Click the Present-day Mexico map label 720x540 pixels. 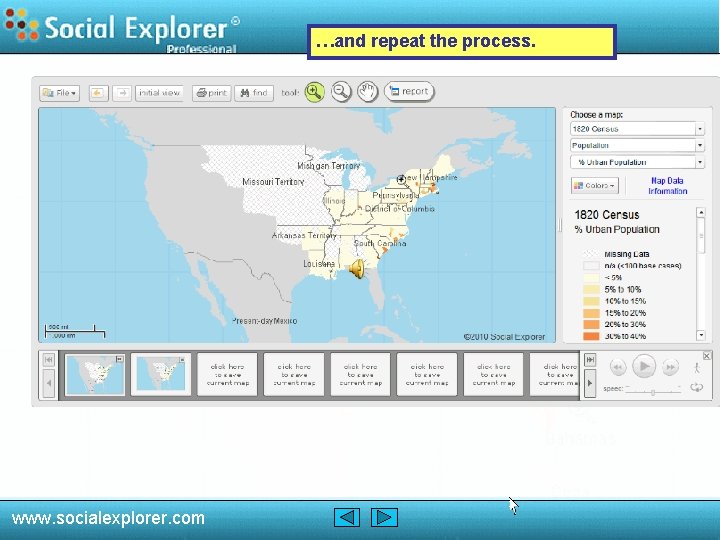(x=264, y=321)
